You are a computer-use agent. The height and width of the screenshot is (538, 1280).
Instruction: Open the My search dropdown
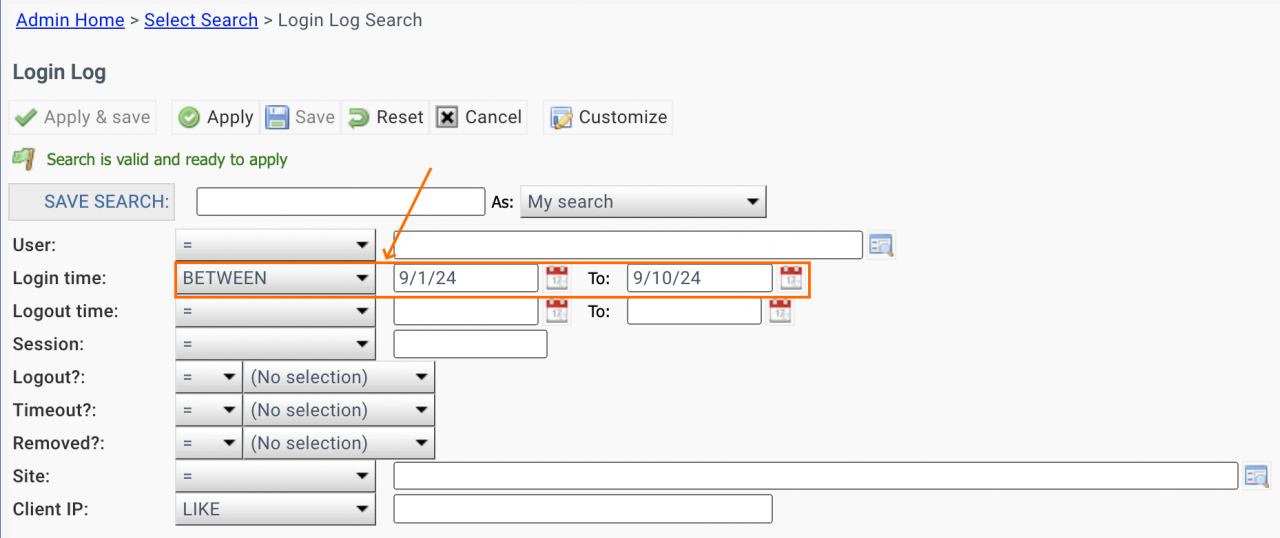(x=643, y=202)
